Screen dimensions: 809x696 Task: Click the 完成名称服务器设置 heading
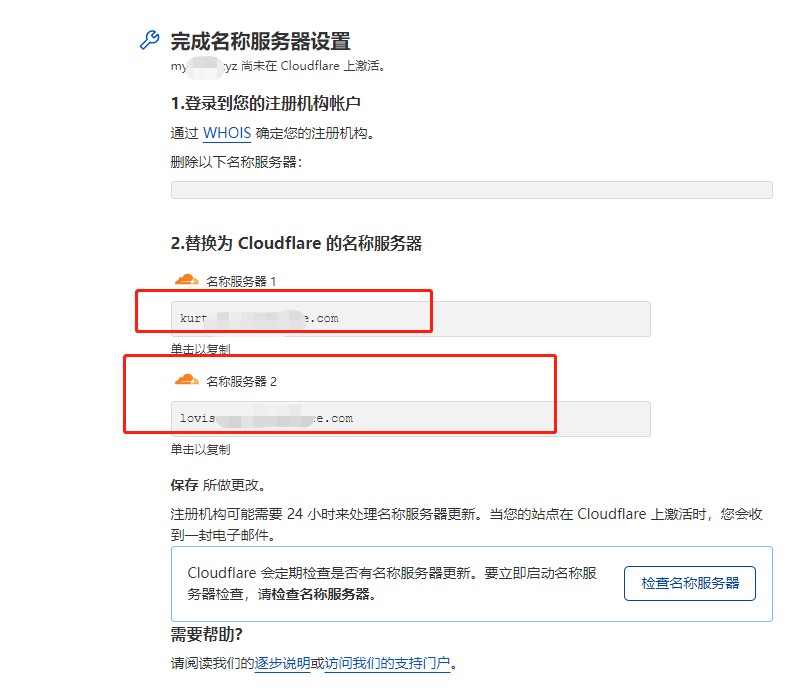[261, 41]
